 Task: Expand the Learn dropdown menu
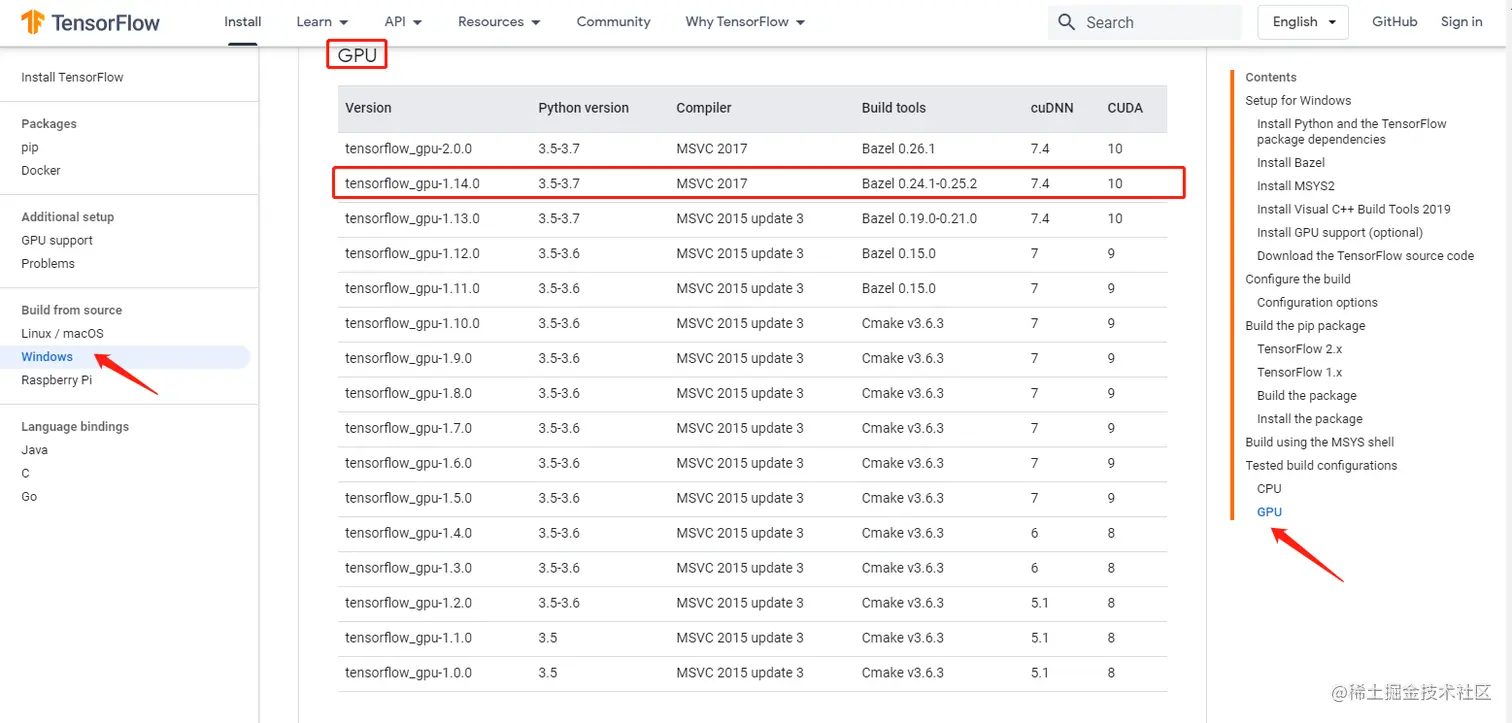click(x=322, y=21)
